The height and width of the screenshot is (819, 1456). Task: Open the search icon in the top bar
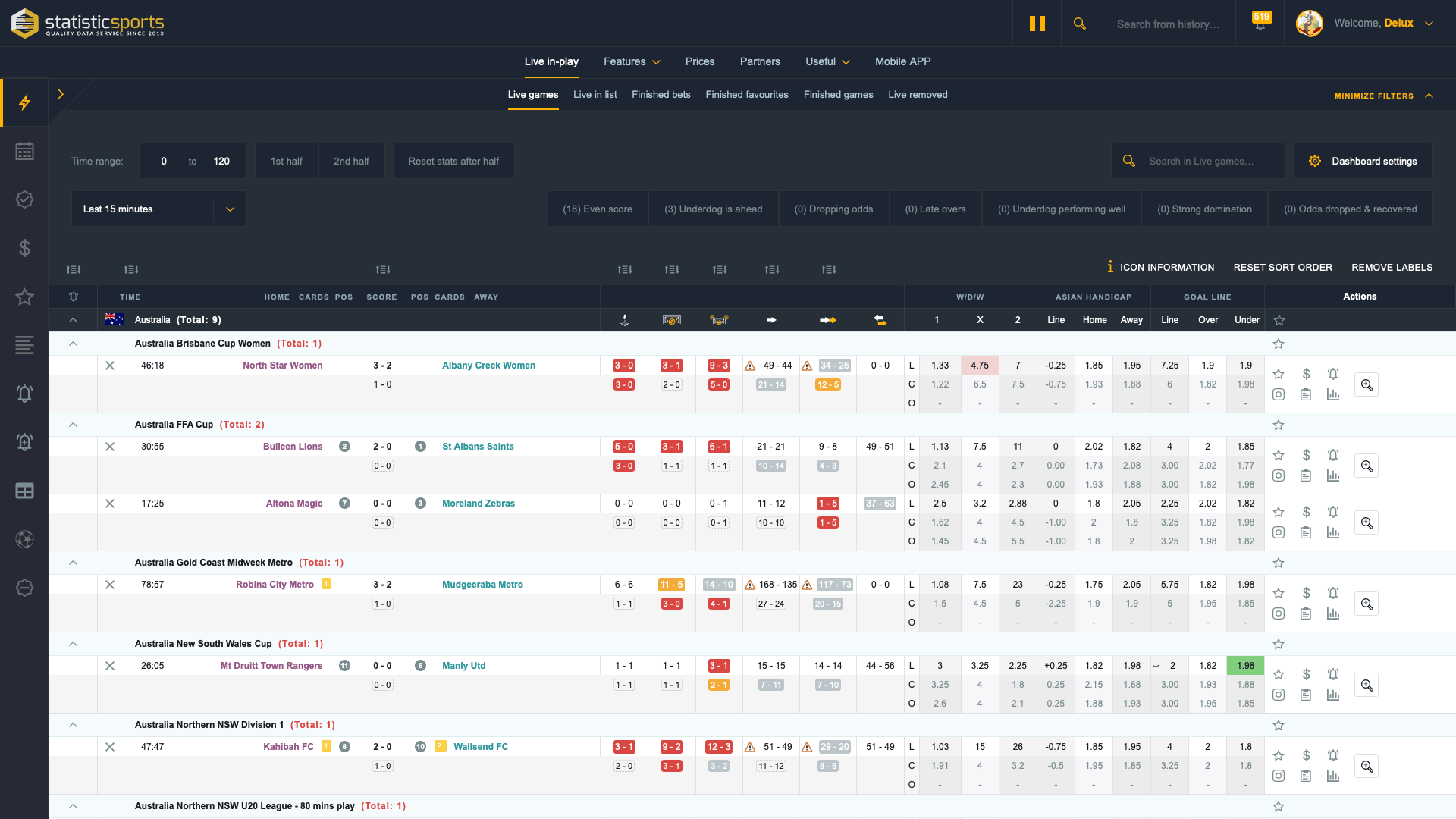(x=1080, y=23)
